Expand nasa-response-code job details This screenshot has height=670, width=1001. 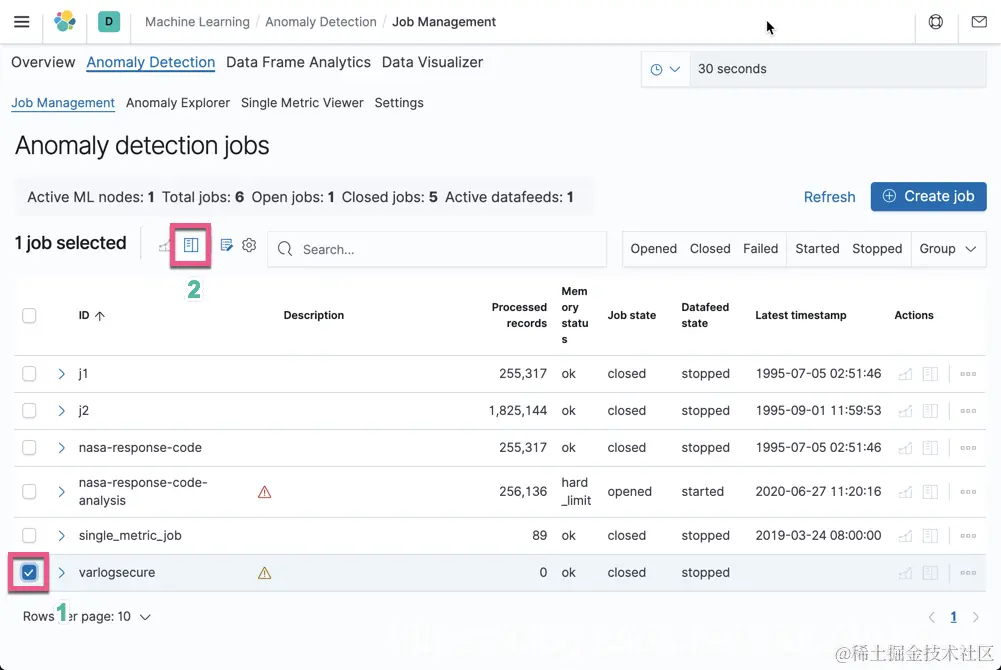click(x=61, y=448)
